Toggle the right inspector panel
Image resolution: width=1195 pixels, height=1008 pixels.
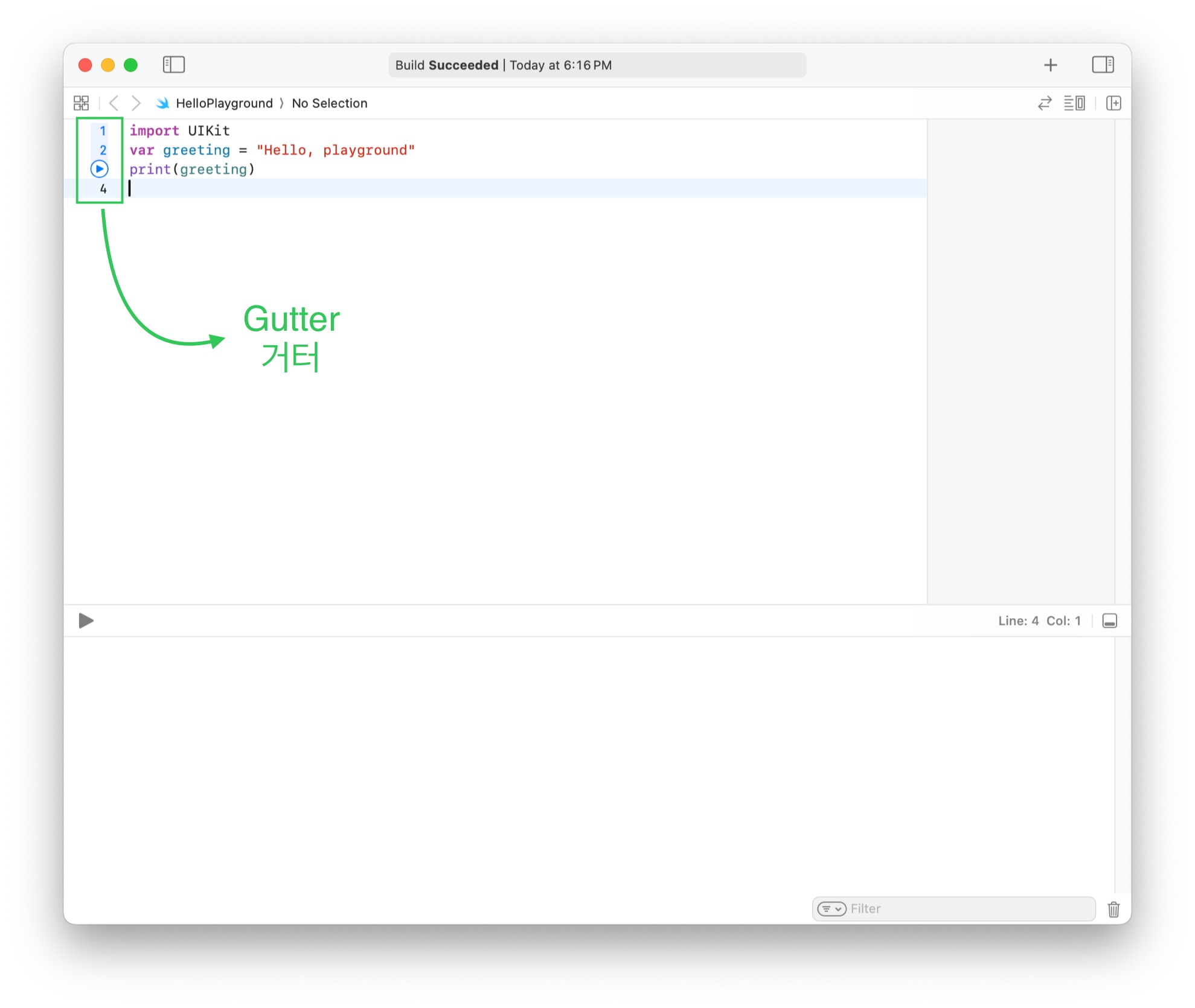click(1102, 65)
